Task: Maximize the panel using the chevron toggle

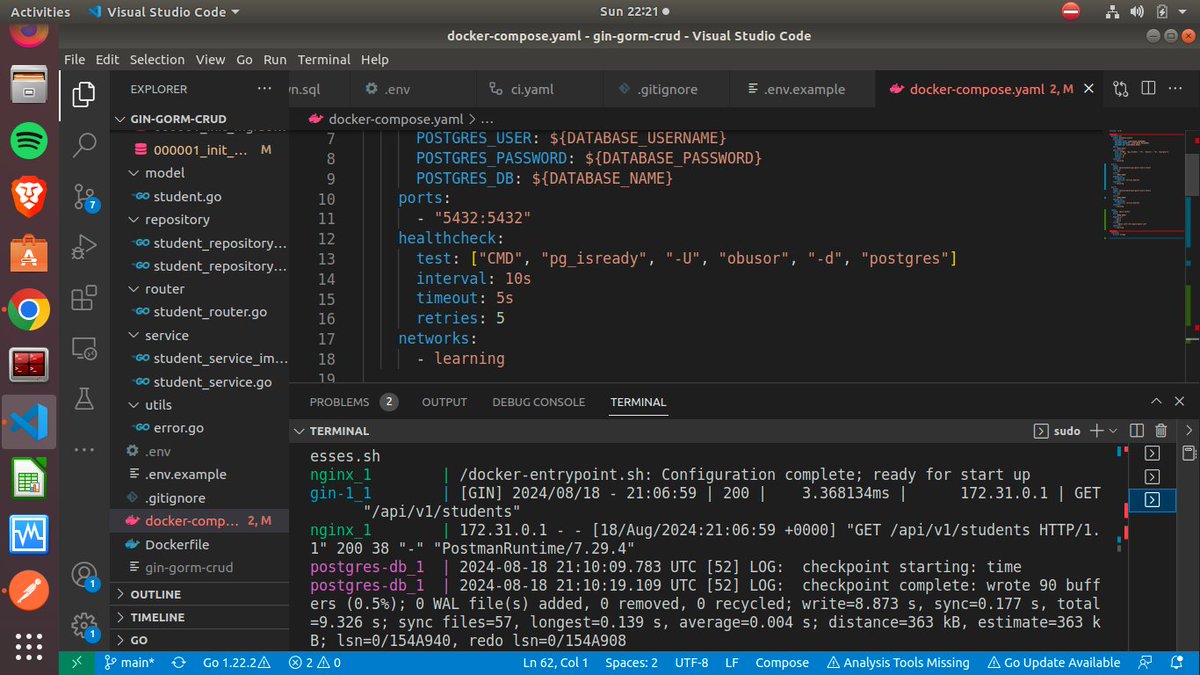Action: coord(1155,400)
